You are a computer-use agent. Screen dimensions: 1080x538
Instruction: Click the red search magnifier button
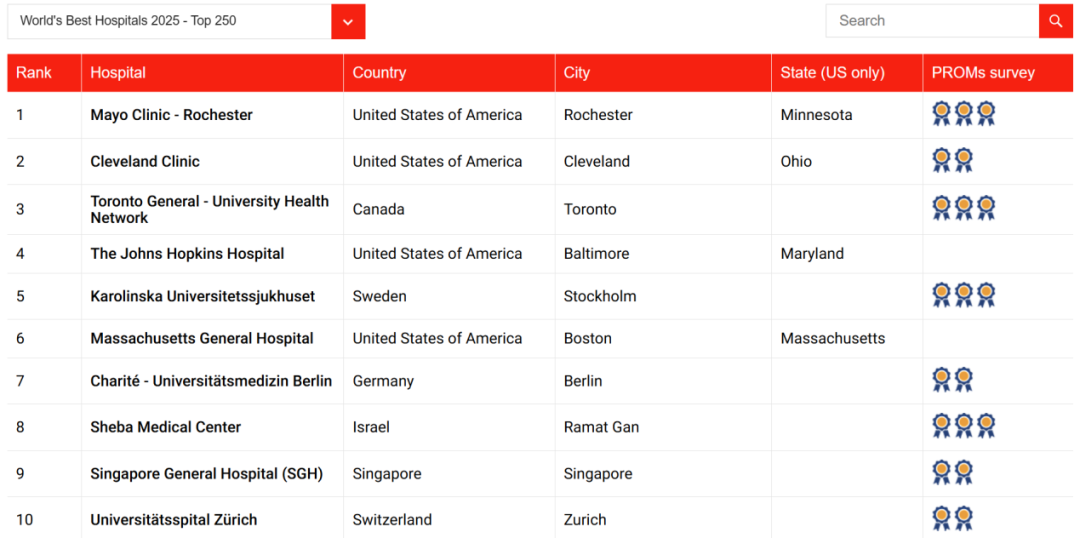(1055, 21)
